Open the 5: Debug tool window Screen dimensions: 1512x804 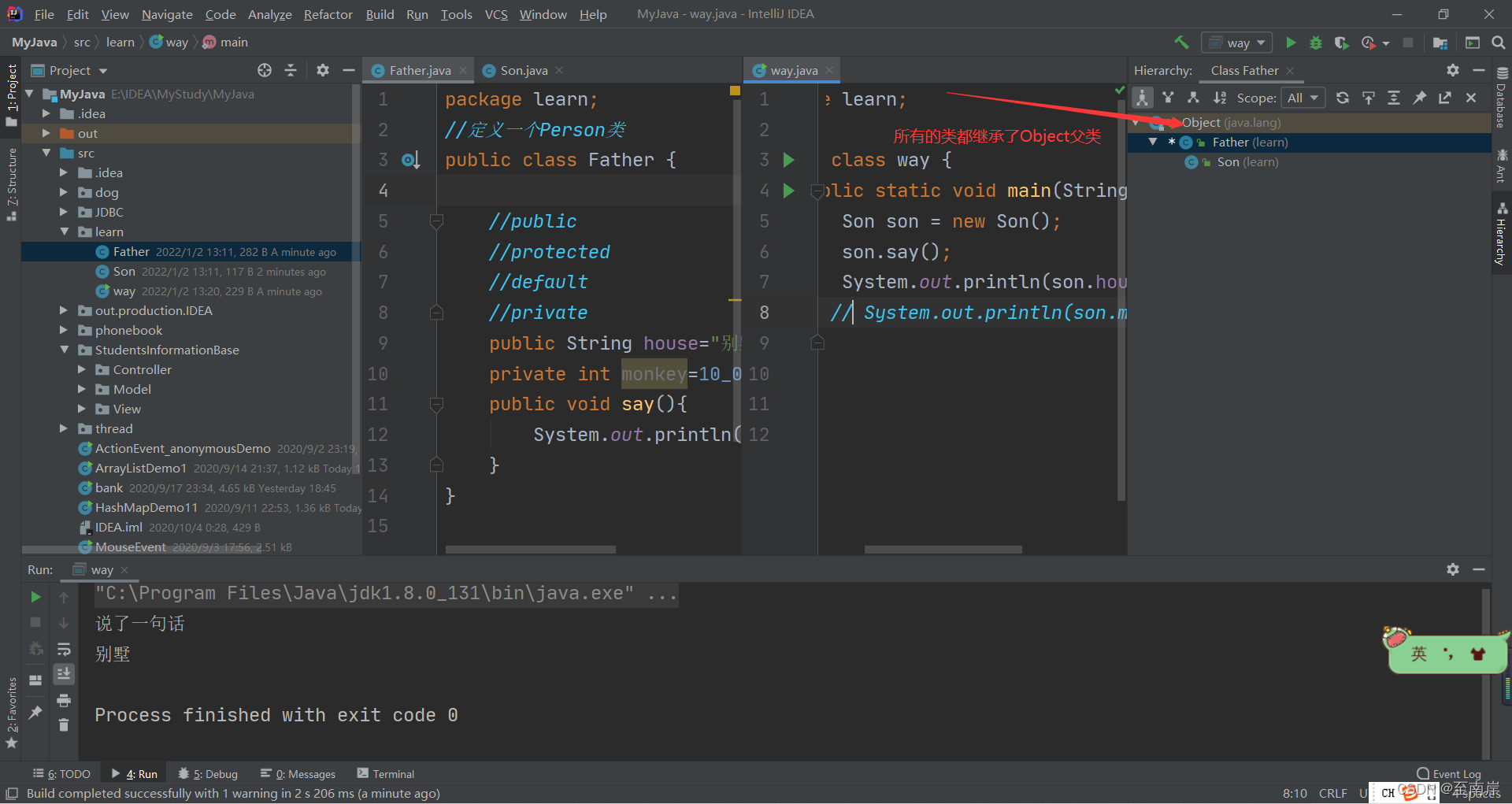(x=208, y=774)
